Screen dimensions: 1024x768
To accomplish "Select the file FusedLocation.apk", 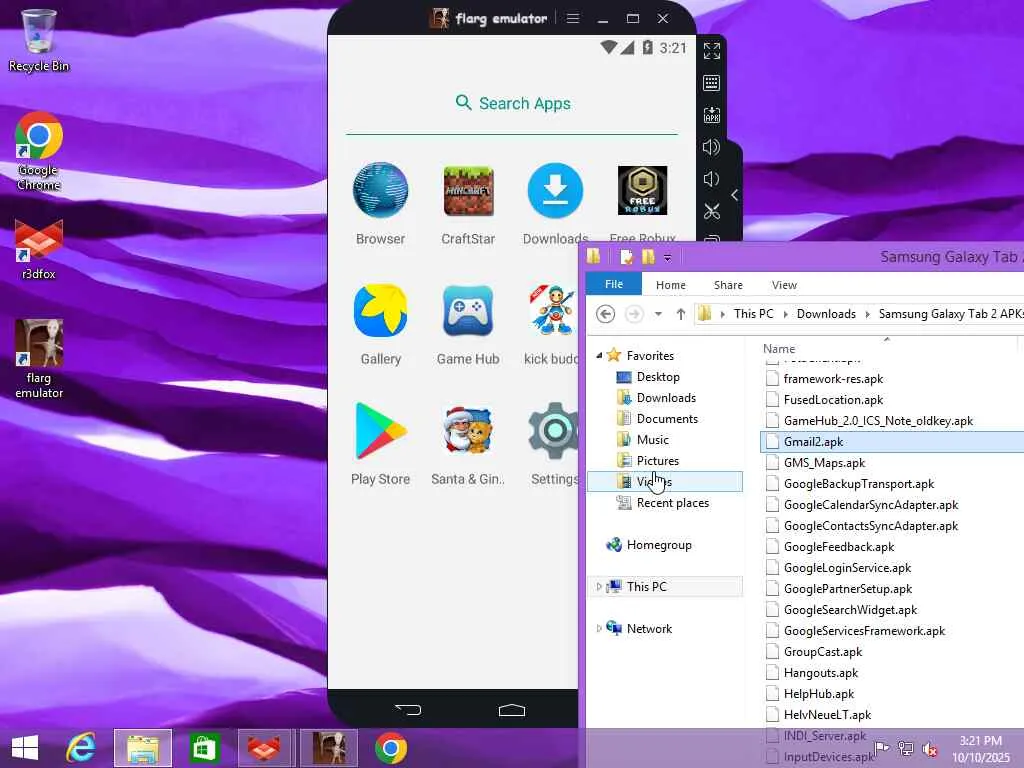I will [x=833, y=400].
